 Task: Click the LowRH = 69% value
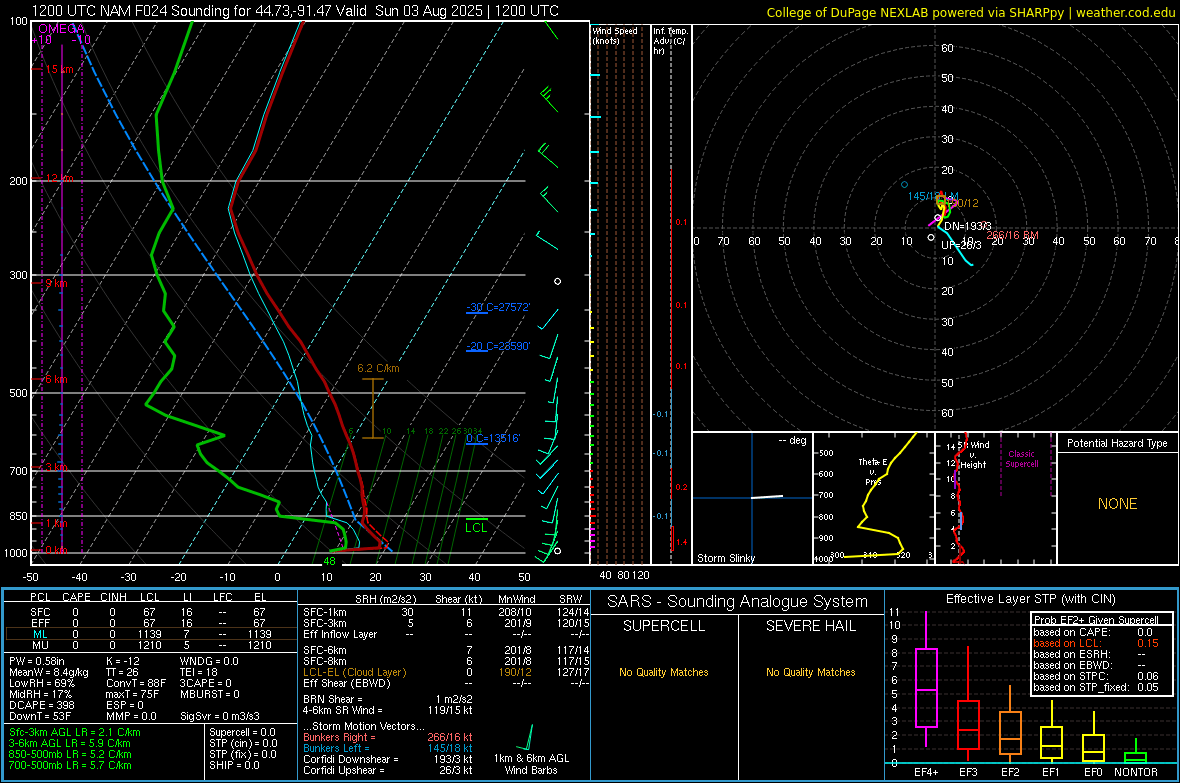pyautogui.click(x=41, y=683)
